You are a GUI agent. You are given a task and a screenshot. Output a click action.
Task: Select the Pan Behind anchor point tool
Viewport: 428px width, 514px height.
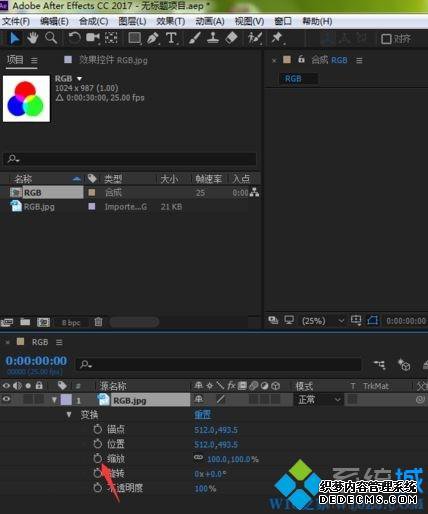coord(111,38)
